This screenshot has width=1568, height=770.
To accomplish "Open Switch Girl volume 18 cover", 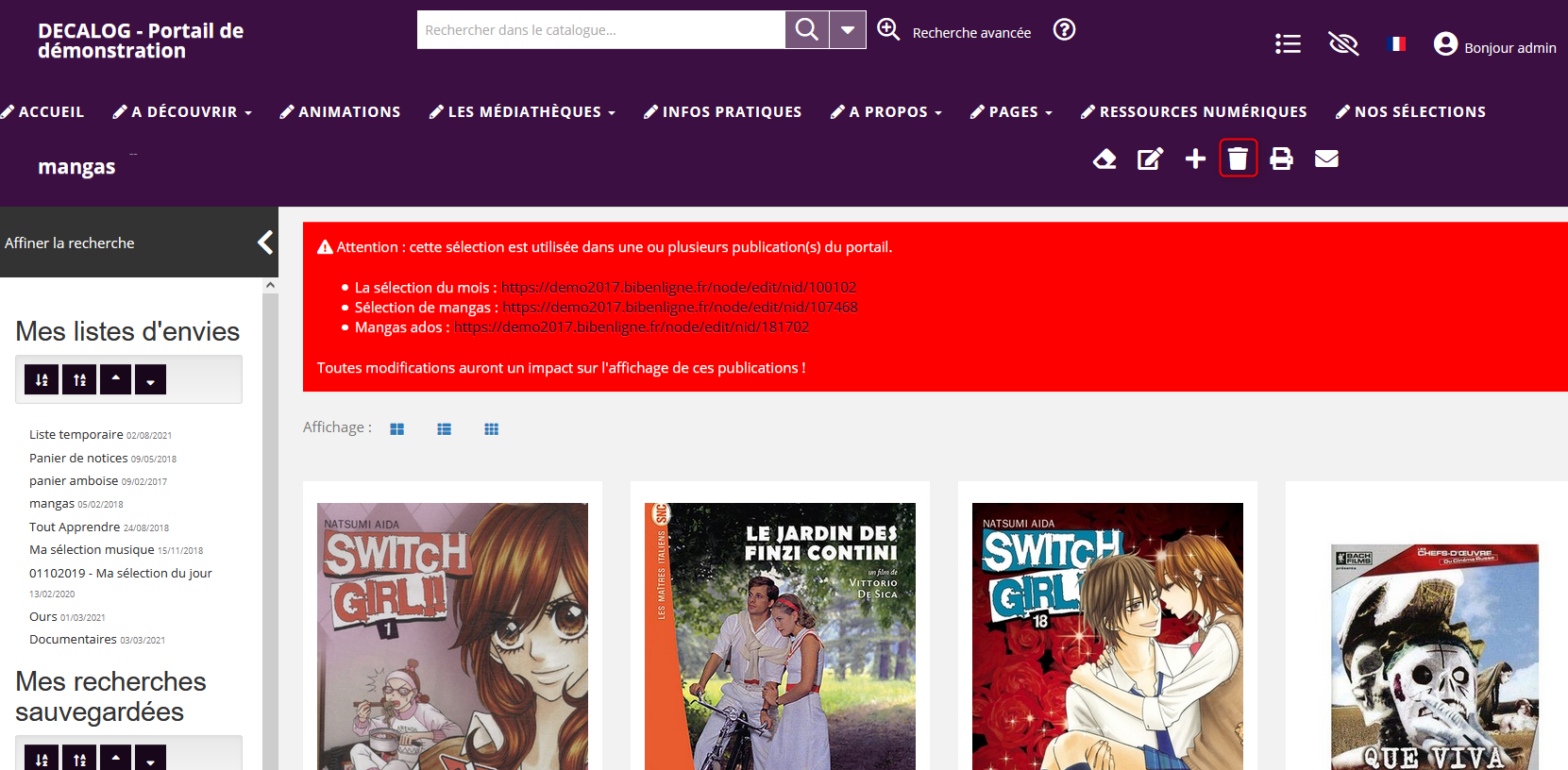I will pos(1107,636).
